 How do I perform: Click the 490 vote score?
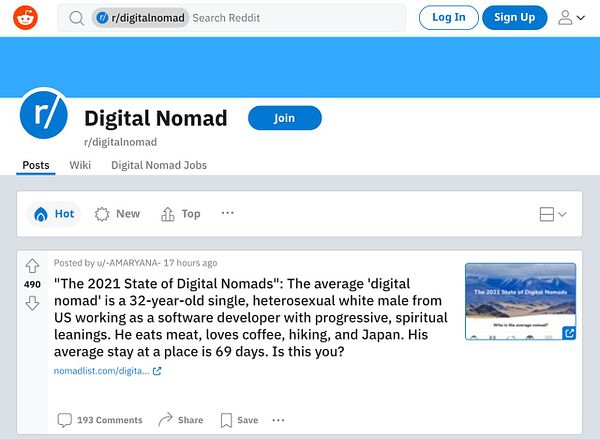tap(32, 284)
